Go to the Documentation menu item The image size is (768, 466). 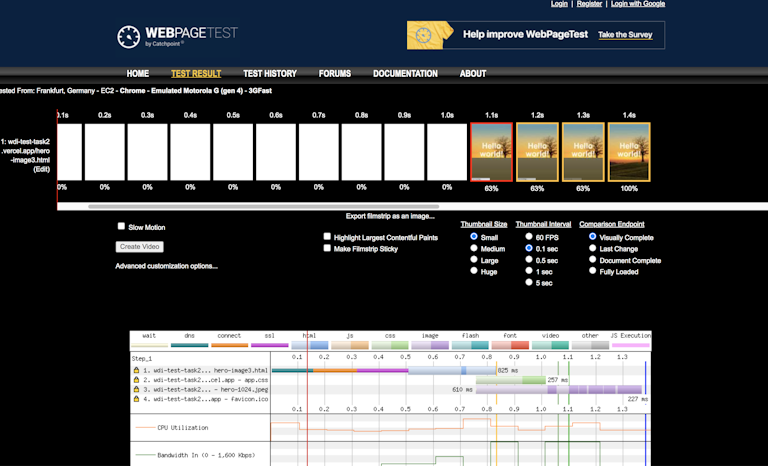(x=405, y=74)
